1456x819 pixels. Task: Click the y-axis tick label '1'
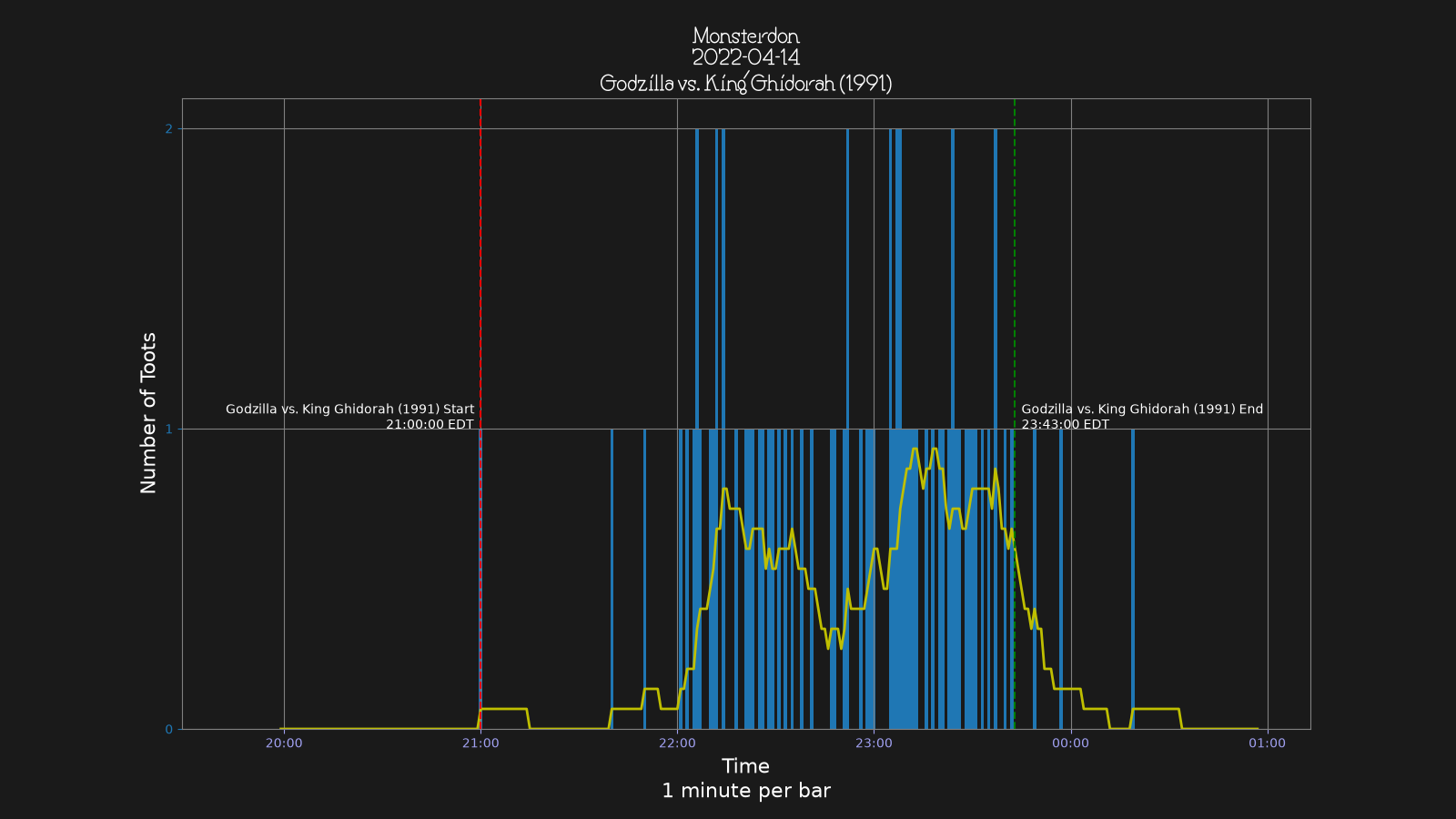click(x=168, y=430)
